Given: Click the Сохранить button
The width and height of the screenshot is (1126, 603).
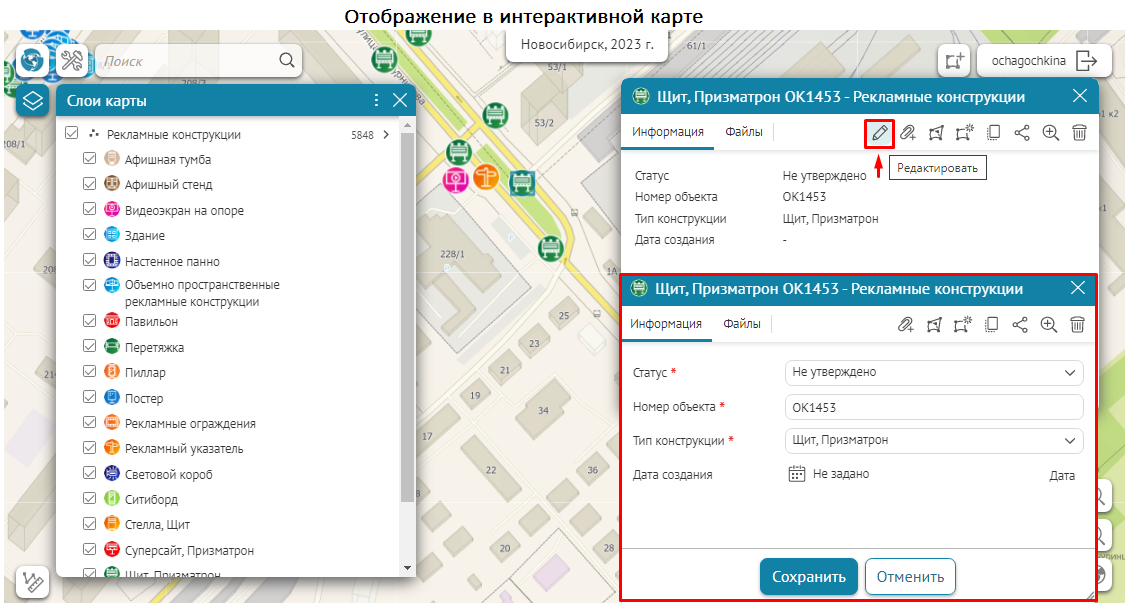Looking at the screenshot, I should [808, 577].
